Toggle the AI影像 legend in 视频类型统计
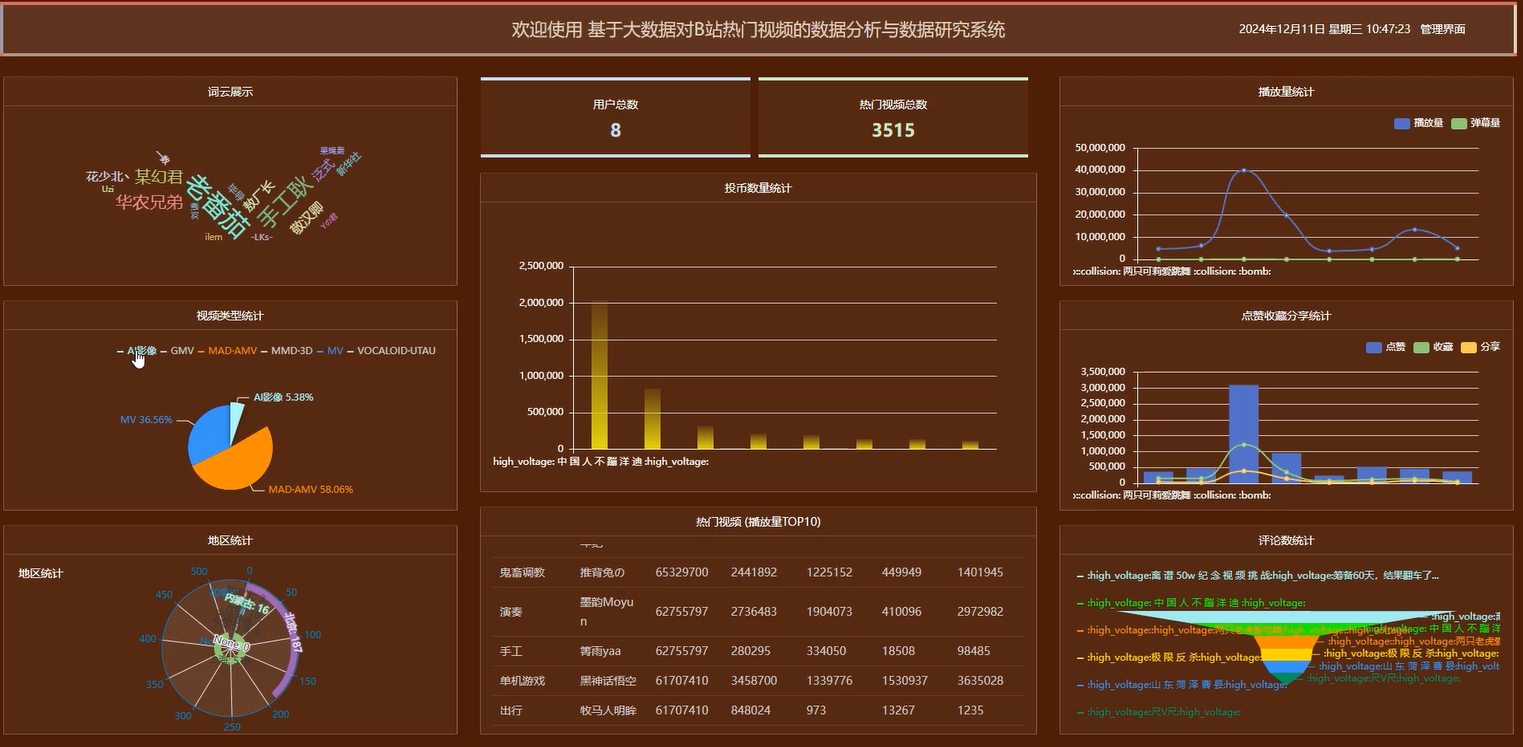 tap(136, 351)
